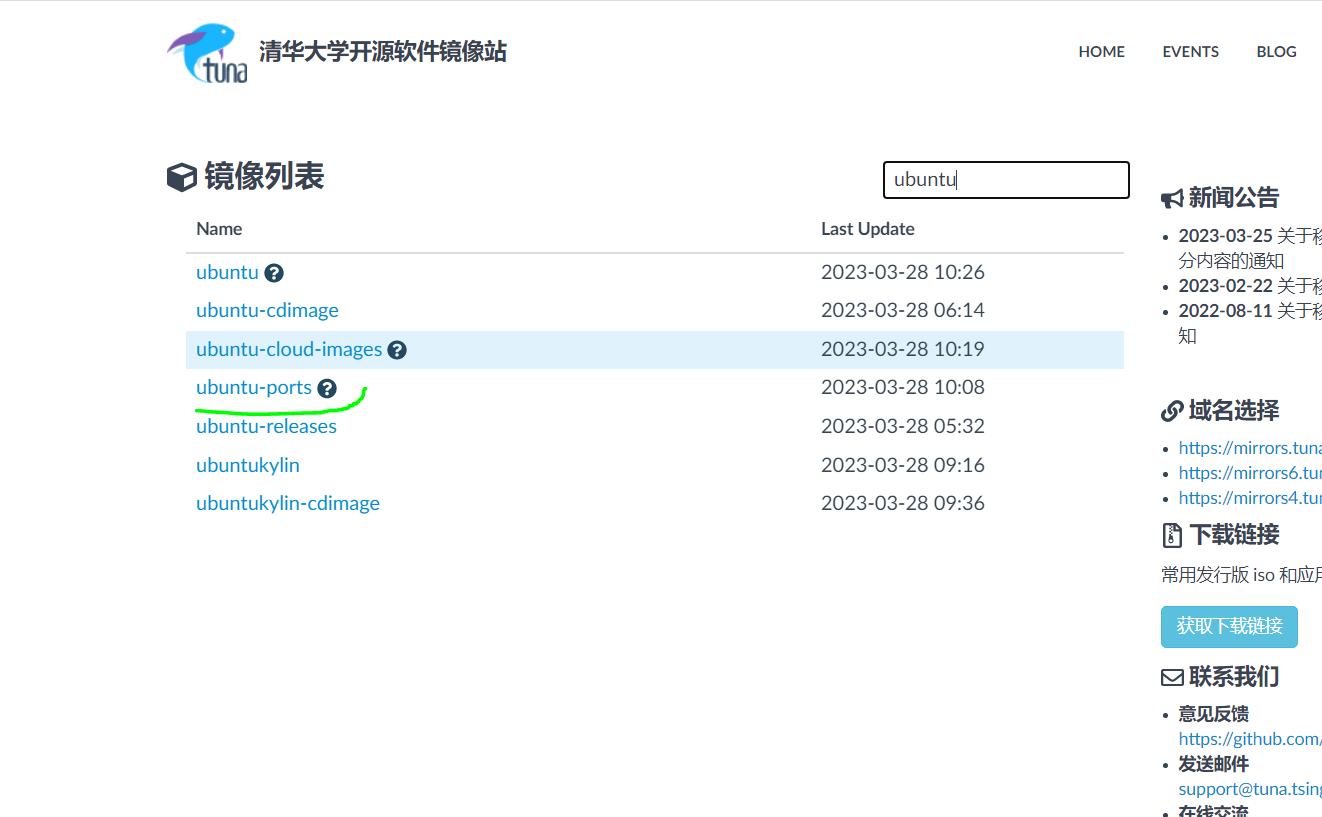Image resolution: width=1322 pixels, height=817 pixels.
Task: Click the chain link icon beside 域名选择
Action: [1170, 410]
